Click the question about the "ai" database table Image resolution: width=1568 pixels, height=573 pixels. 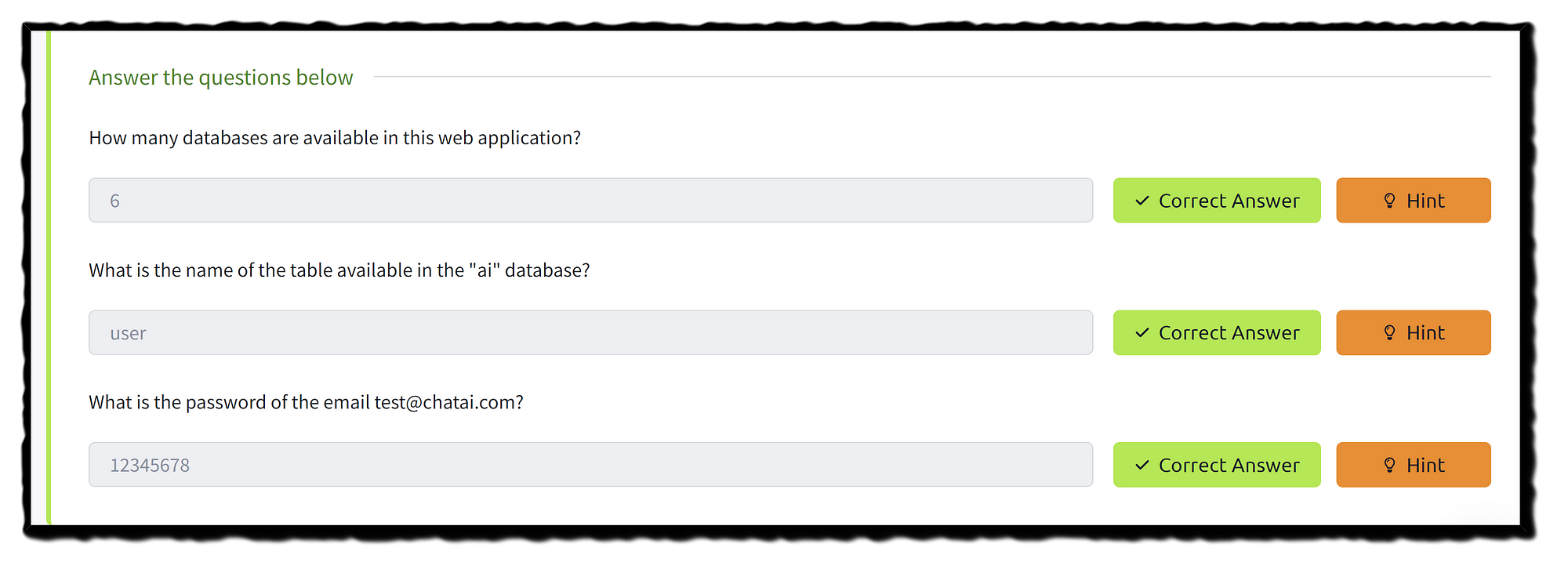(339, 270)
